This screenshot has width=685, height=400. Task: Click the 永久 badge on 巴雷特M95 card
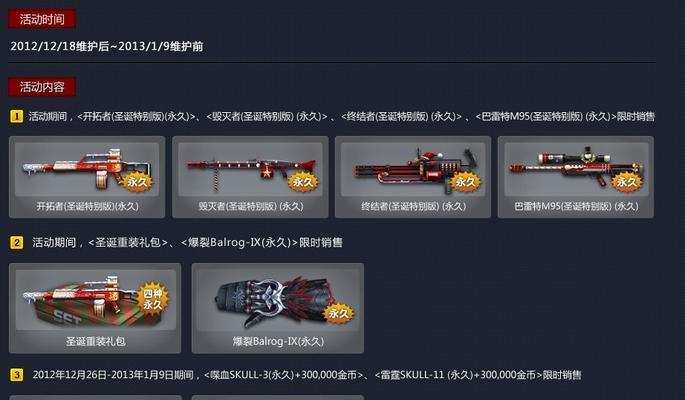(627, 182)
